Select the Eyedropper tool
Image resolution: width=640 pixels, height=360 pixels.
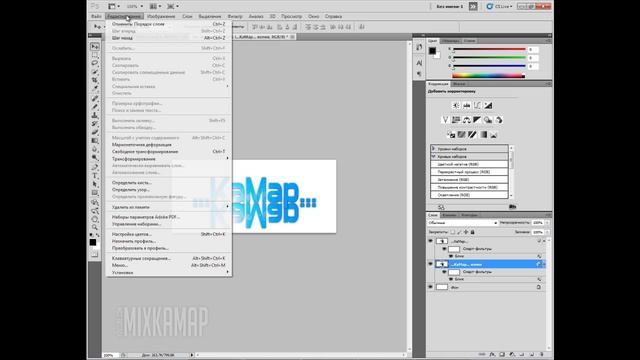(95, 88)
